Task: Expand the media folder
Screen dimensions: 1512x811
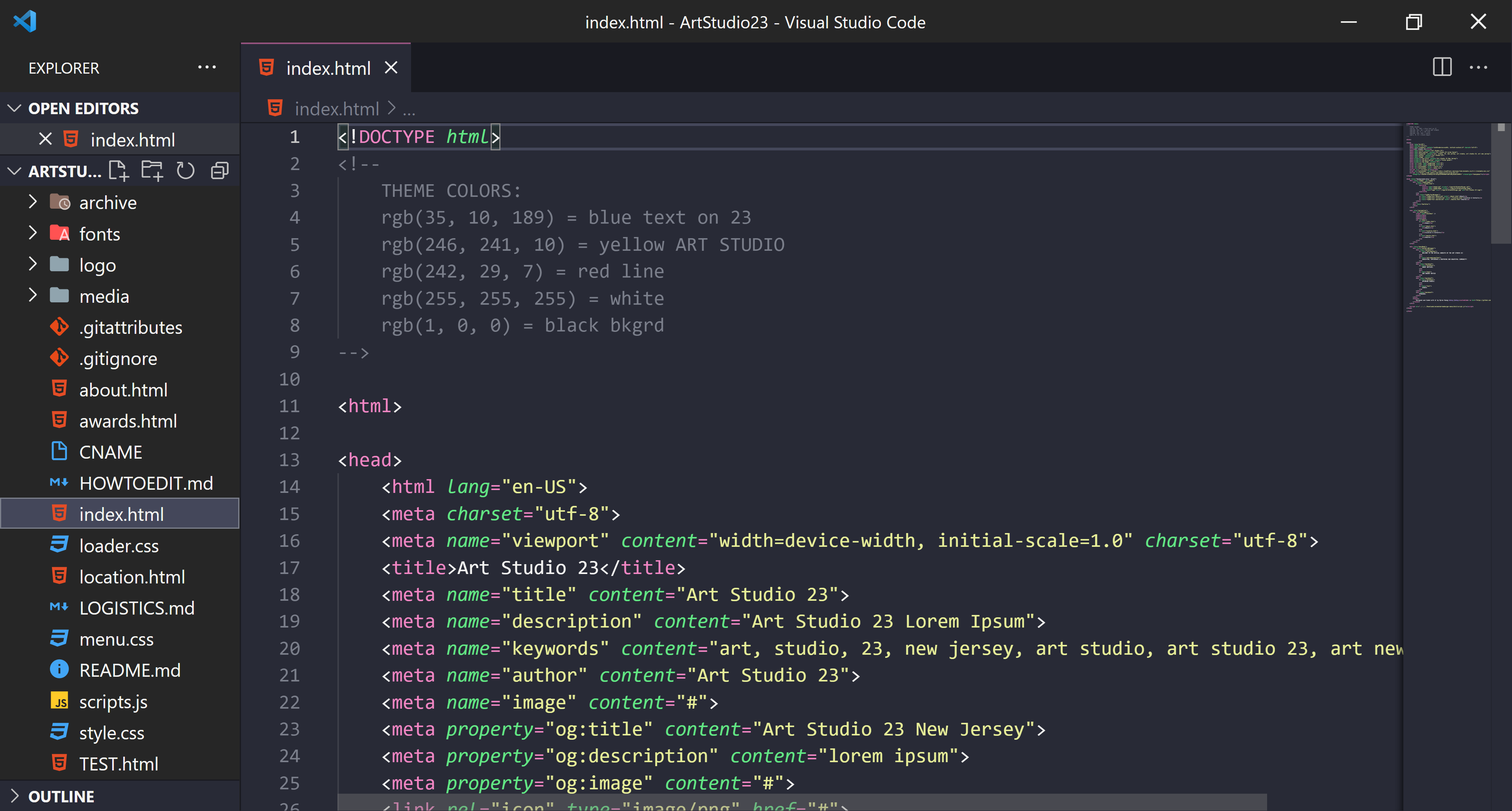Action: 33,296
